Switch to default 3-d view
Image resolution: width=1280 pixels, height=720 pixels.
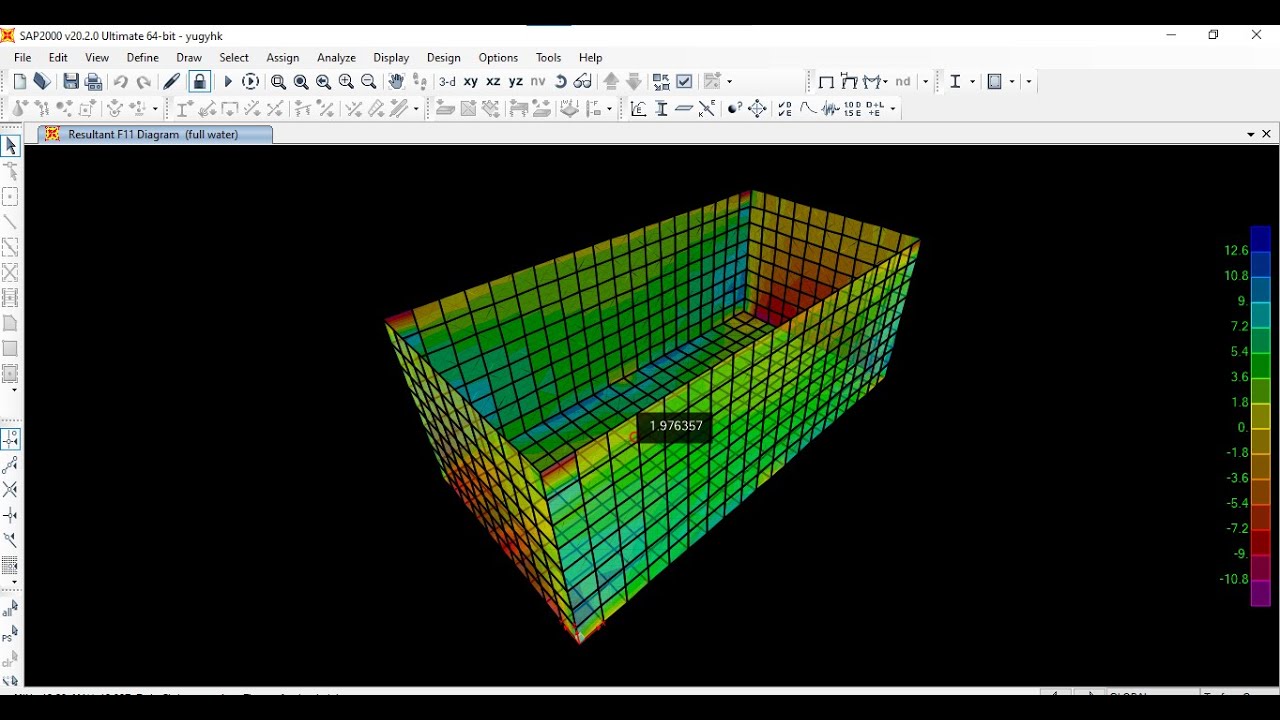(448, 82)
